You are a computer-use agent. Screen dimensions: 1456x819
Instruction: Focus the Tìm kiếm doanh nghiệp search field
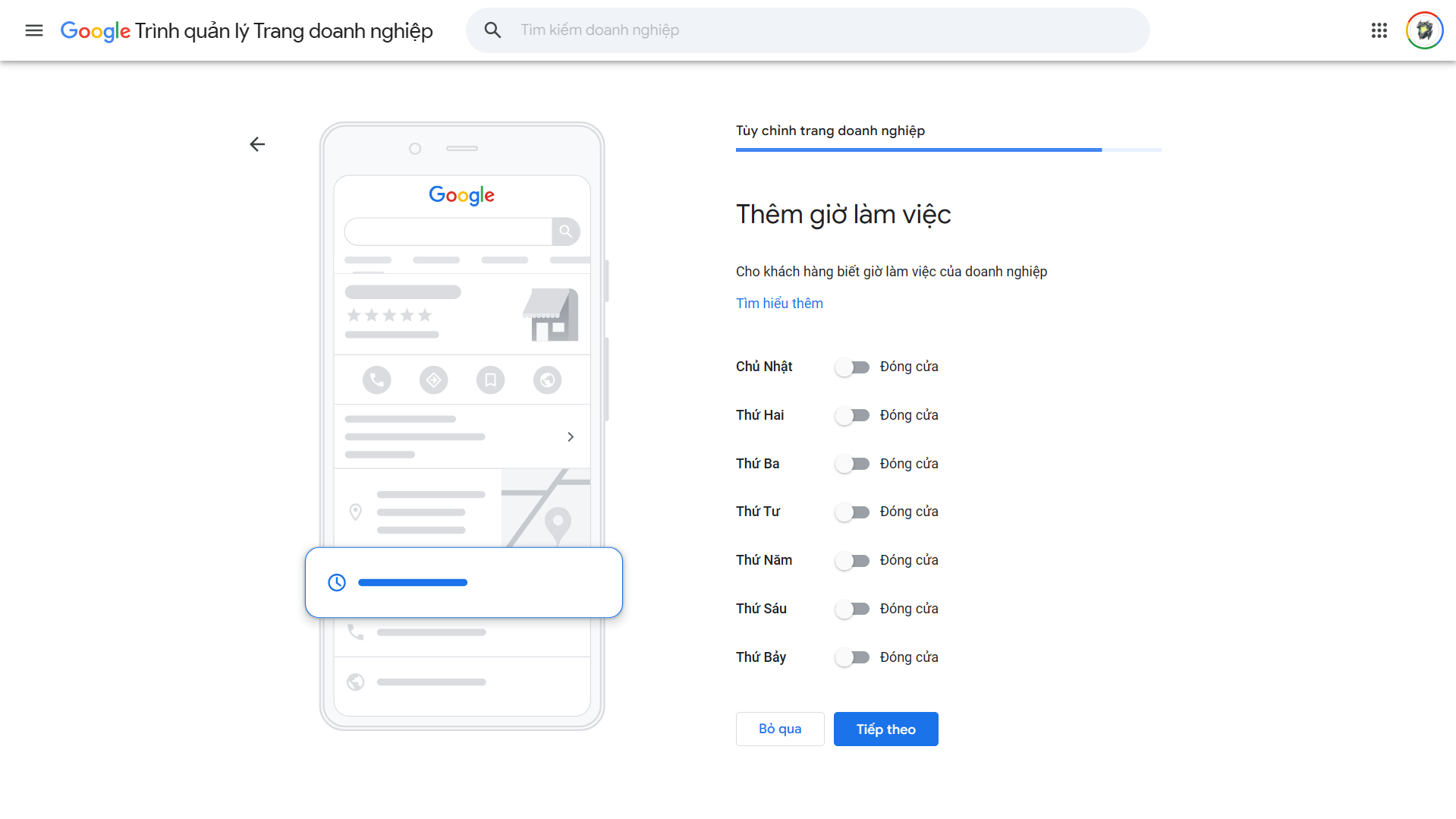tap(827, 30)
